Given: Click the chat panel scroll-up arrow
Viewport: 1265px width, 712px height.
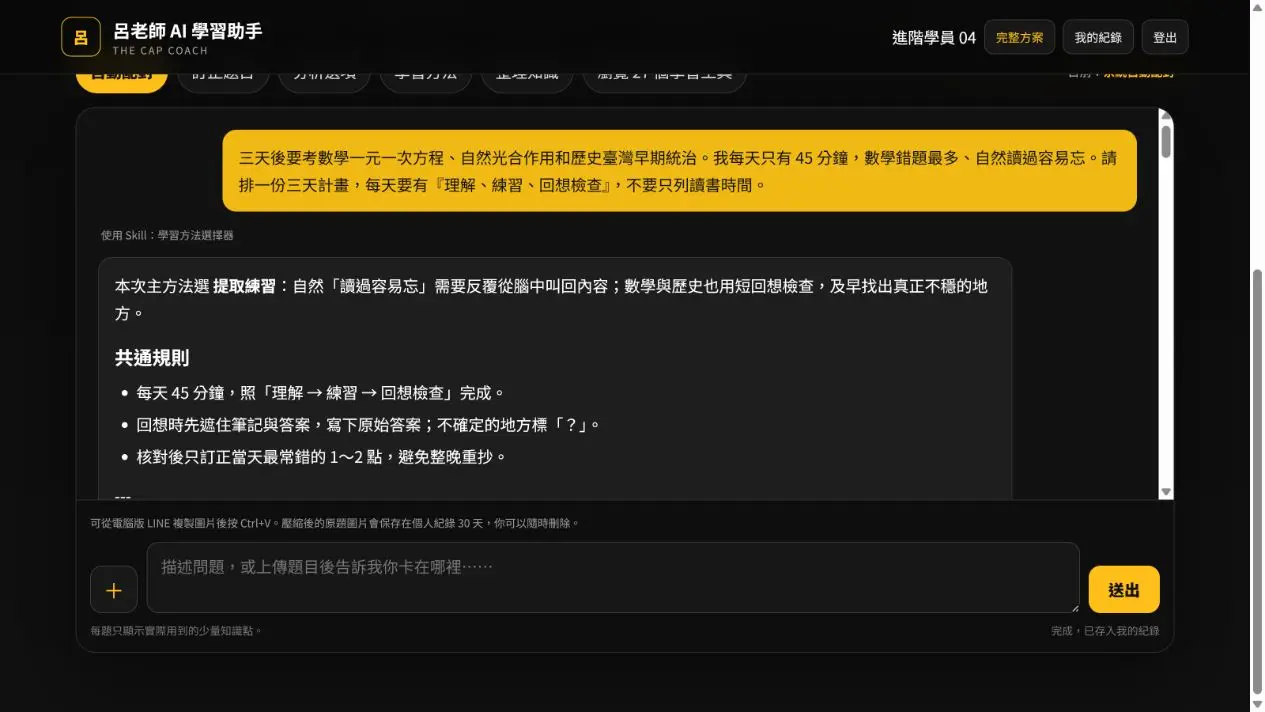Looking at the screenshot, I should [x=1166, y=117].
